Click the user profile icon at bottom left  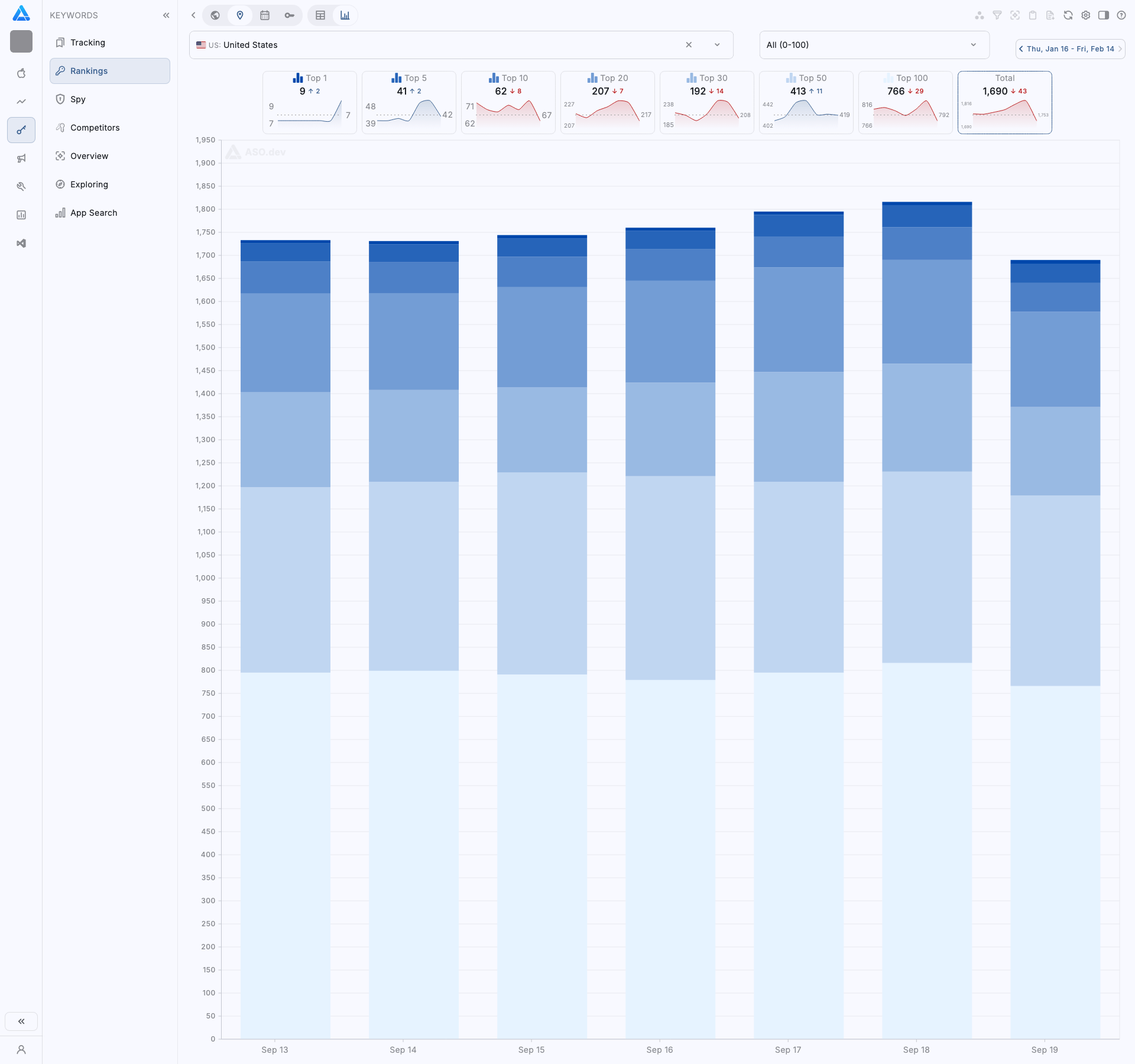pyautogui.click(x=21, y=1050)
